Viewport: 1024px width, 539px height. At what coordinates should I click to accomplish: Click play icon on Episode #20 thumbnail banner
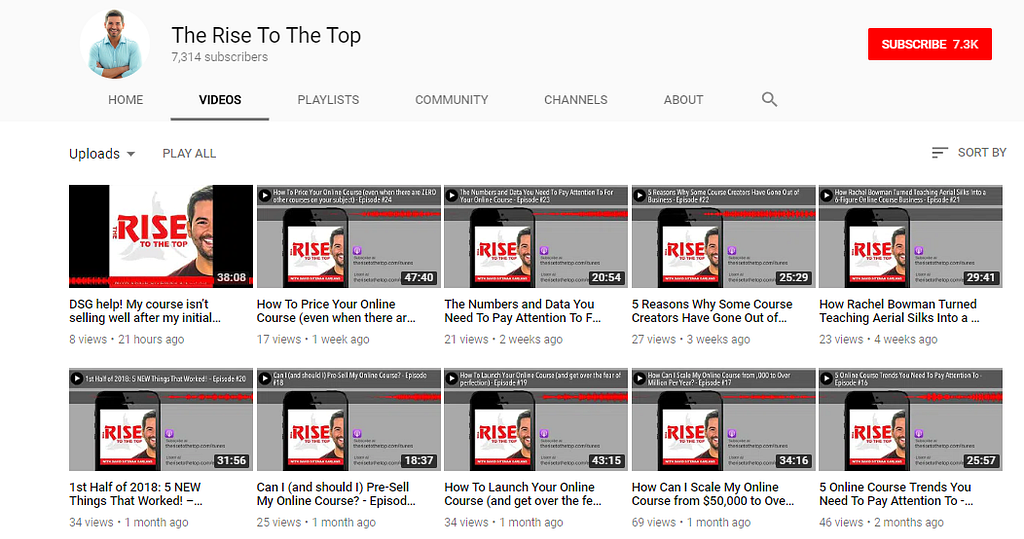(x=77, y=378)
